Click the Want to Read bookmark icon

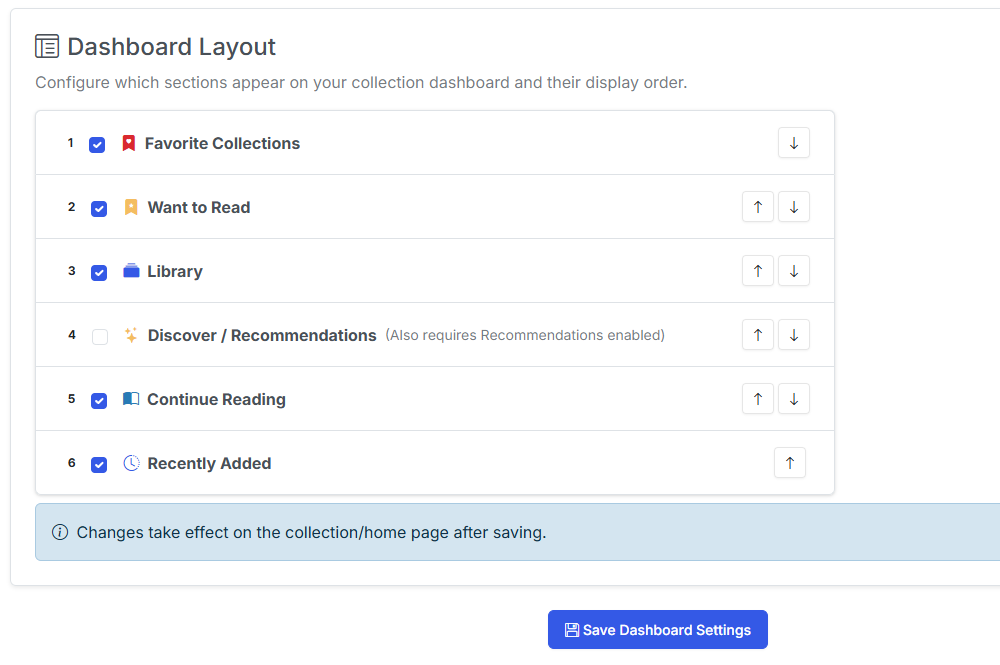[130, 206]
